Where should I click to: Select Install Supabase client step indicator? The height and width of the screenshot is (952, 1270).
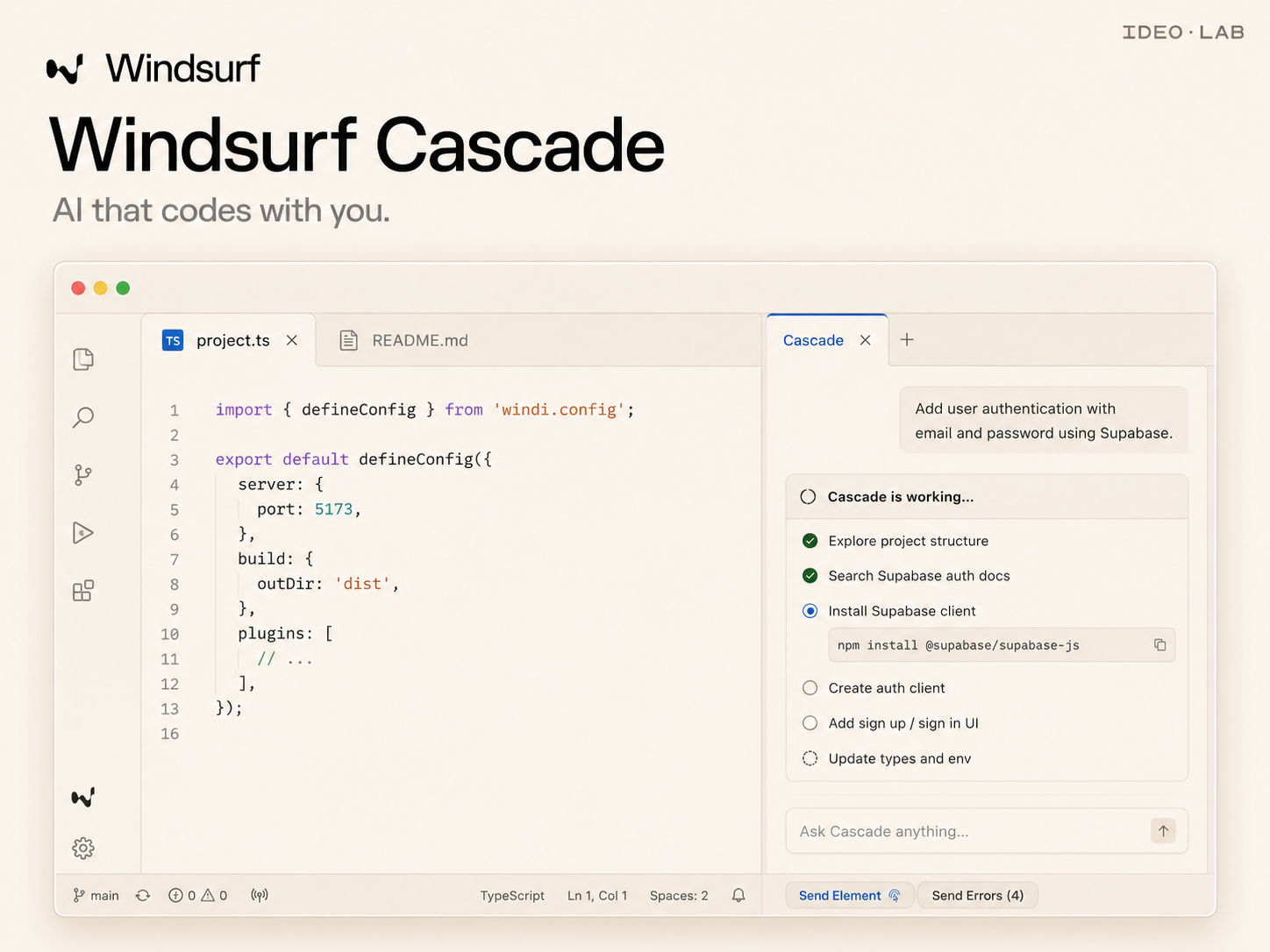810,611
